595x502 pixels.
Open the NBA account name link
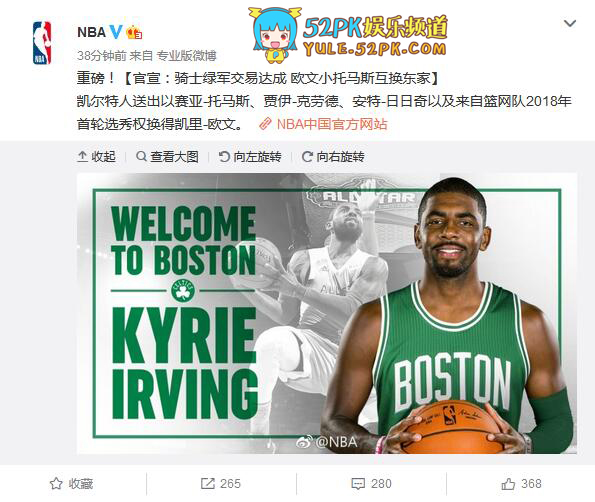coord(91,32)
